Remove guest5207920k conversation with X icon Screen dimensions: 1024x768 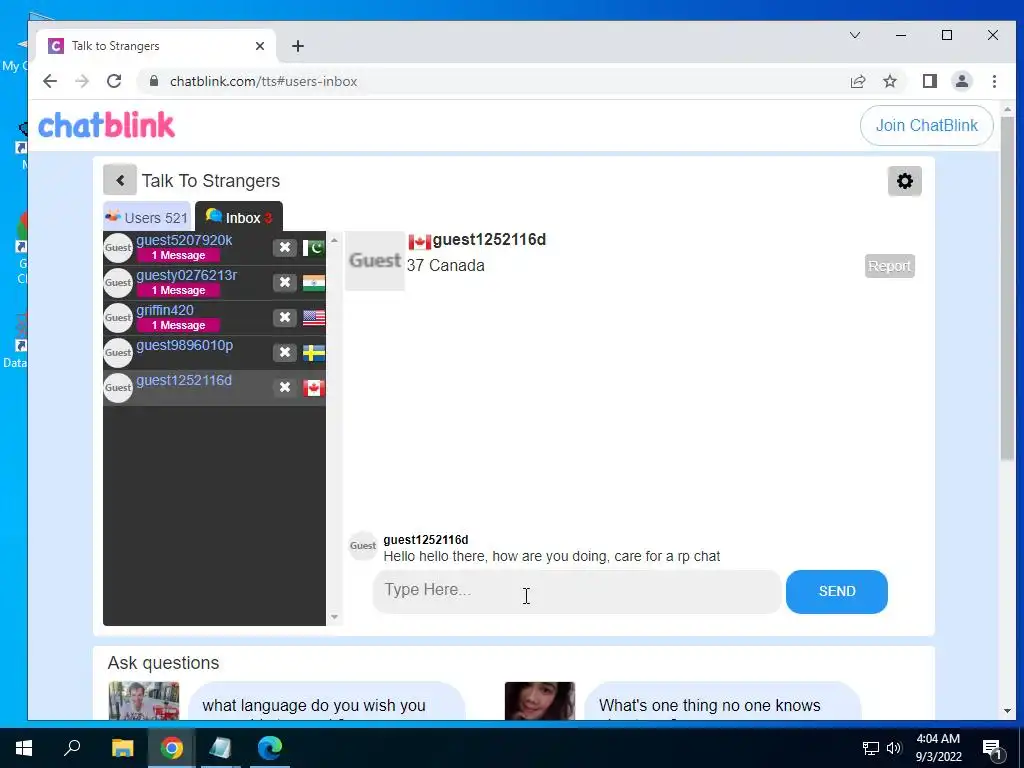coord(285,248)
